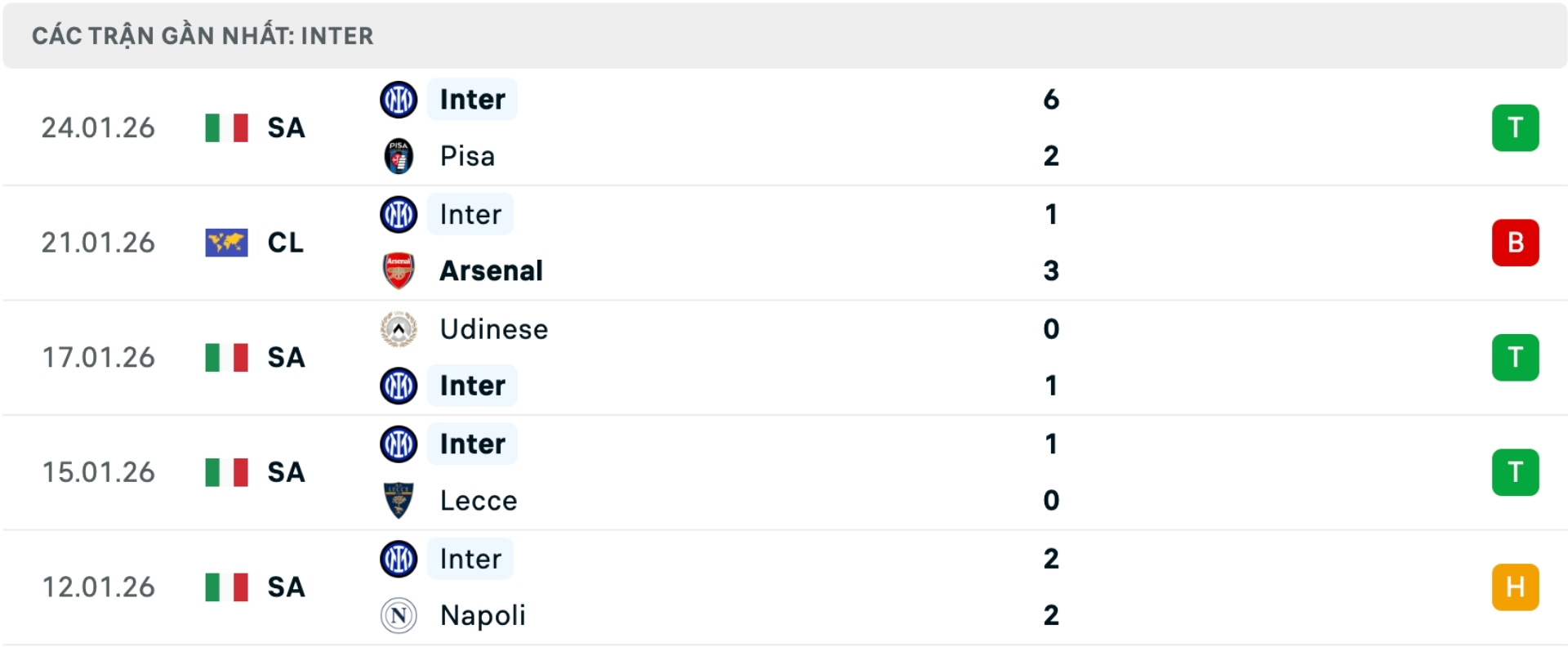The image size is (1568, 647).
Task: Toggle the green T result badge for Pisa match
Action: click(1517, 127)
